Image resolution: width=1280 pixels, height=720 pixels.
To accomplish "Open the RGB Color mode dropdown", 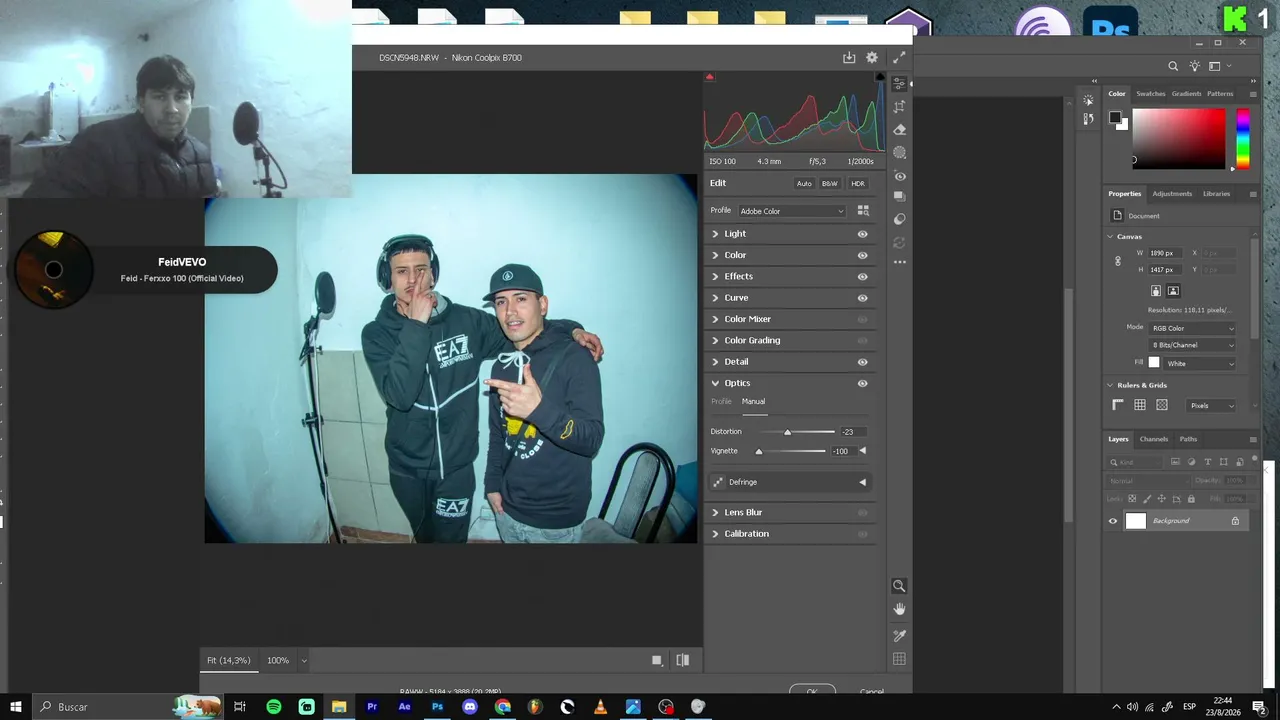I will [x=1193, y=328].
